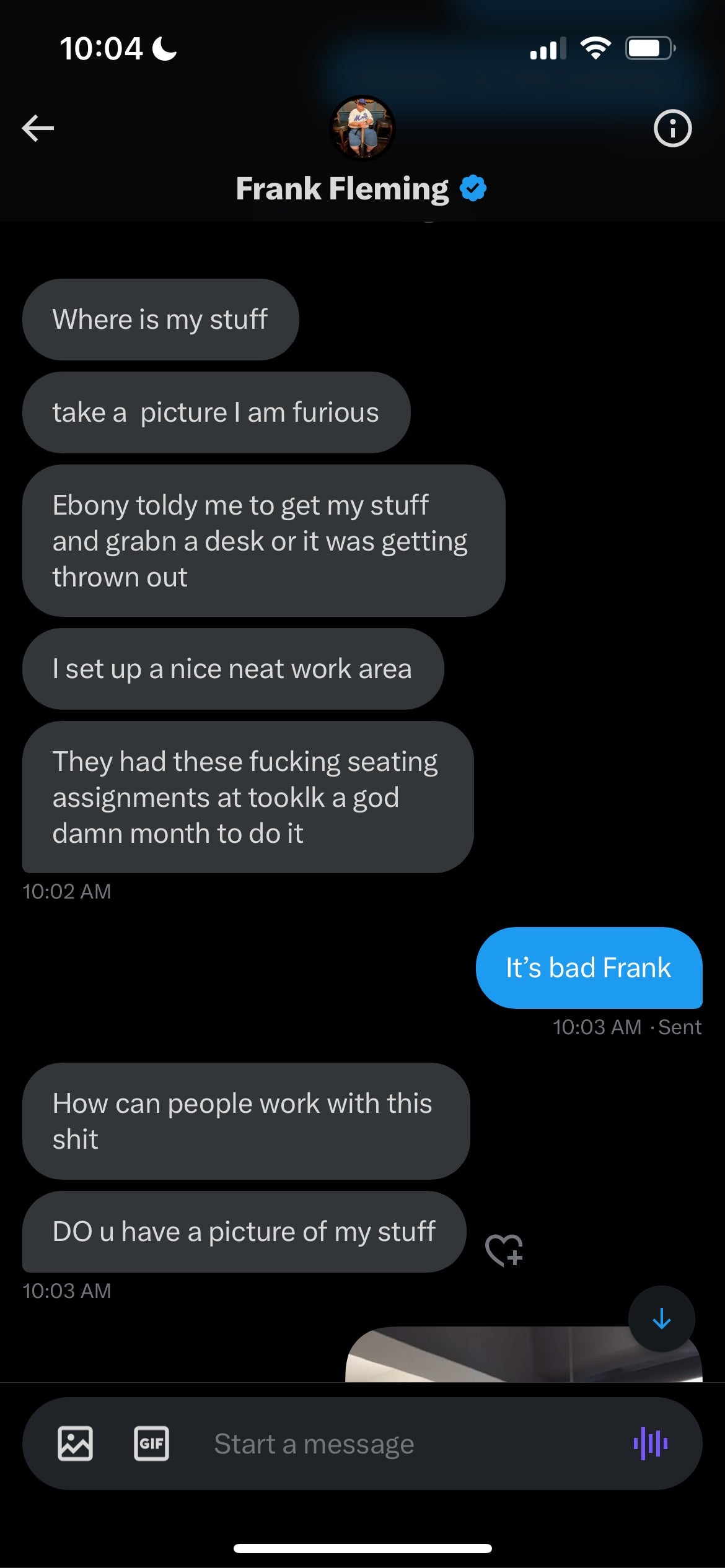Image resolution: width=725 pixels, height=1568 pixels.
Task: Tap the Frank Fleming name header
Action: tap(342, 188)
